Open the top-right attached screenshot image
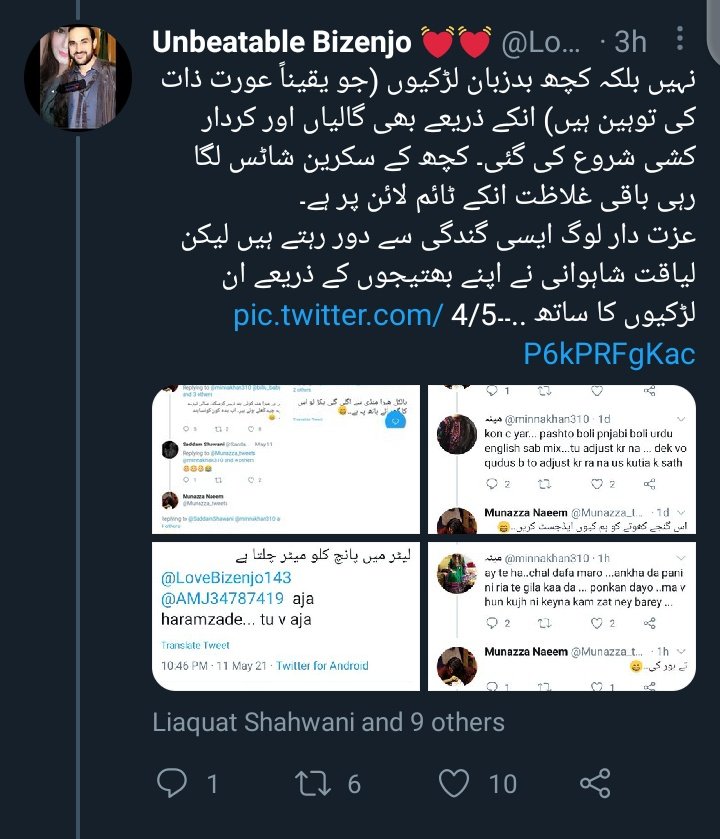 562,459
